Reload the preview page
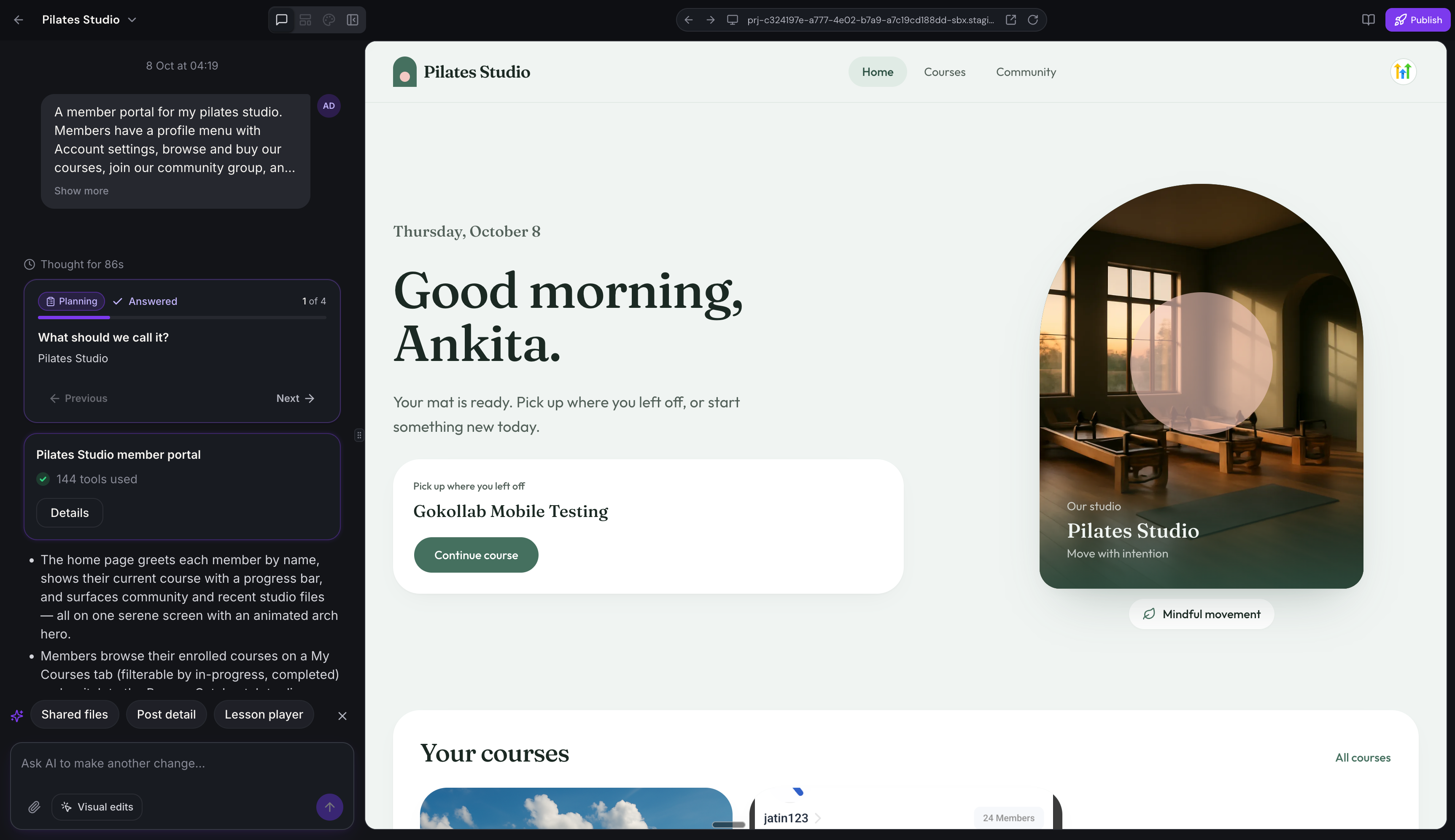This screenshot has width=1455, height=840. click(1033, 20)
